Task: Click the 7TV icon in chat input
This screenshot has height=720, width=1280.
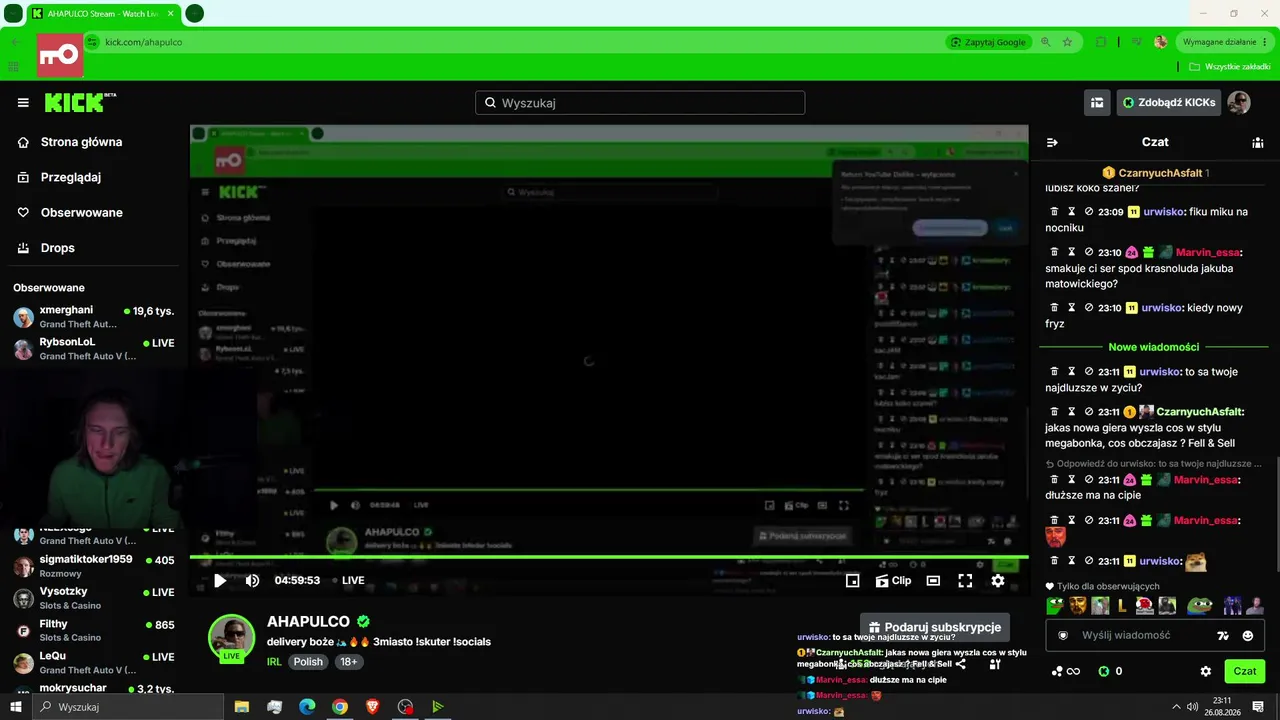Action: [1222, 635]
